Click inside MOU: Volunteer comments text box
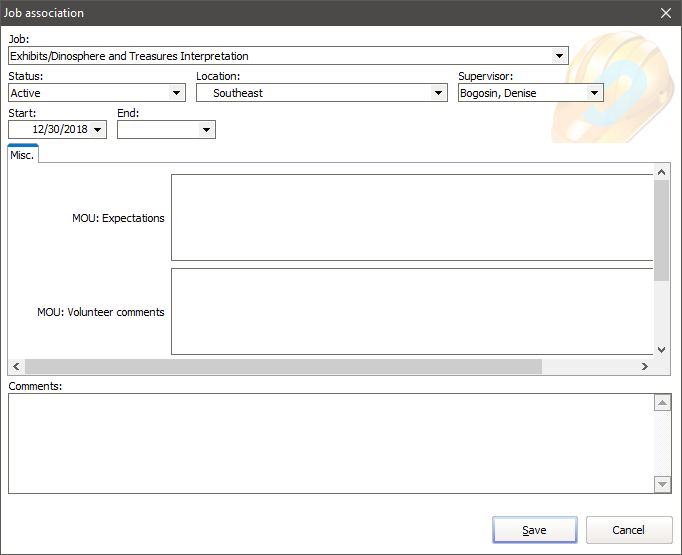Viewport: 682px width, 555px height. pyautogui.click(x=410, y=311)
